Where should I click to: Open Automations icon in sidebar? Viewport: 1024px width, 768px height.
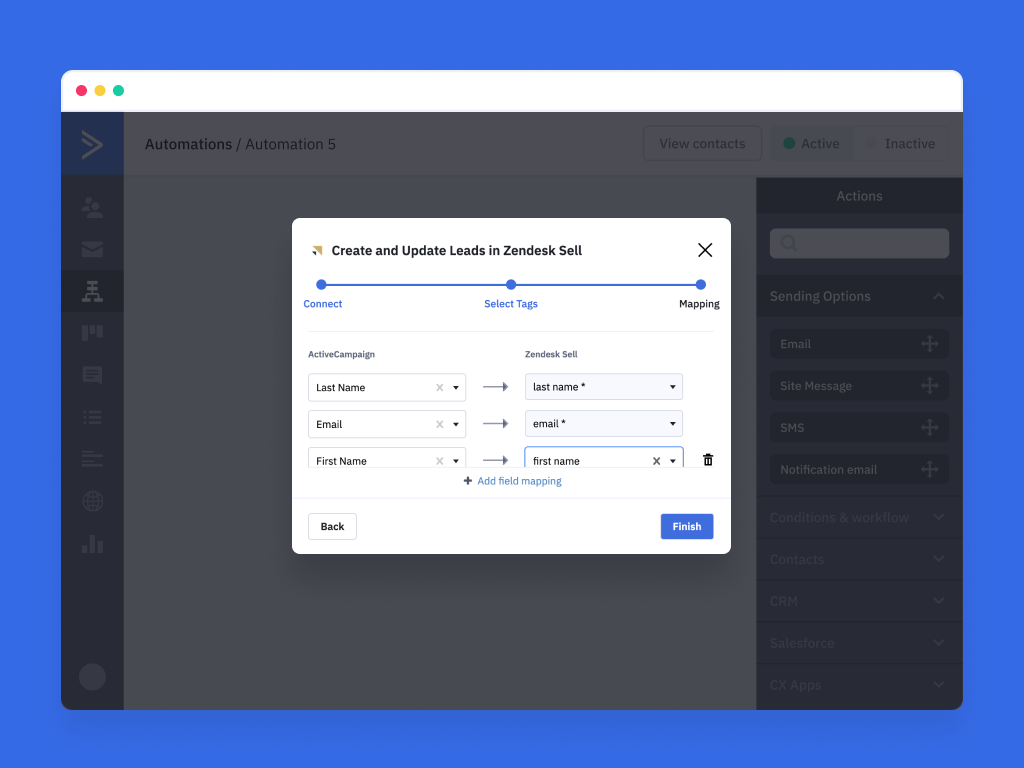point(92,292)
